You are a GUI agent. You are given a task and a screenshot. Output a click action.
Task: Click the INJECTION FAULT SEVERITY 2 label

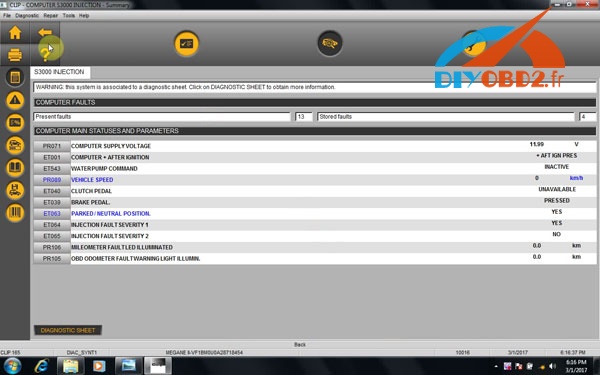coord(110,236)
